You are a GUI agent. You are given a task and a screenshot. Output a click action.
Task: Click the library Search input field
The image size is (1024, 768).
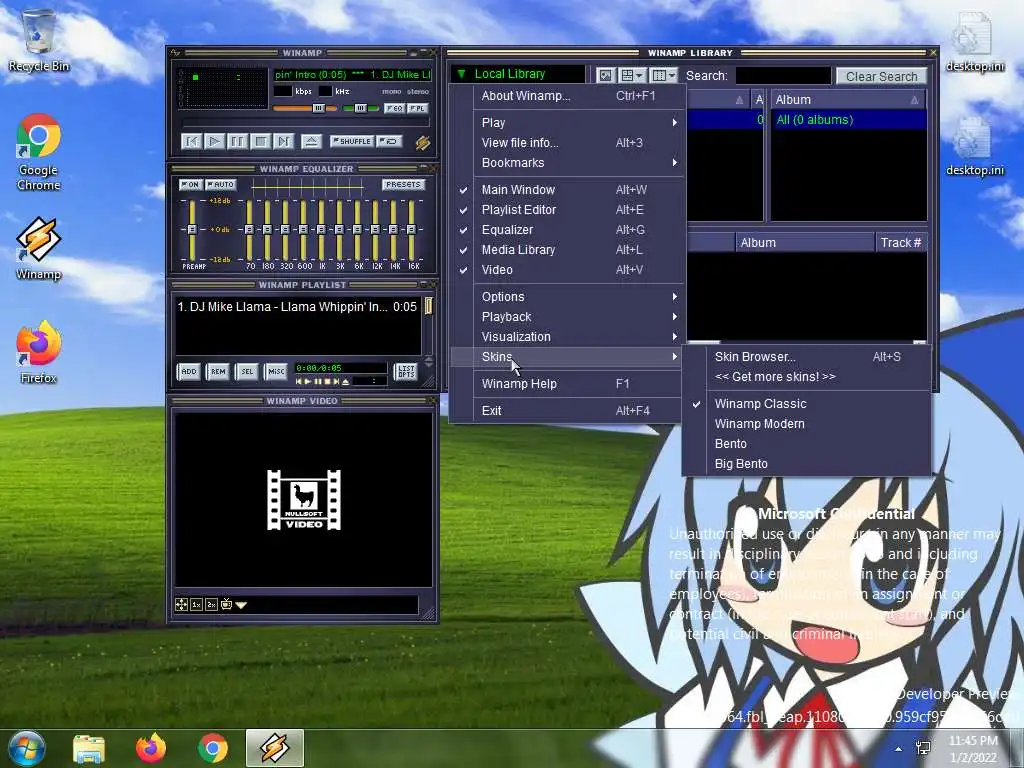point(783,76)
